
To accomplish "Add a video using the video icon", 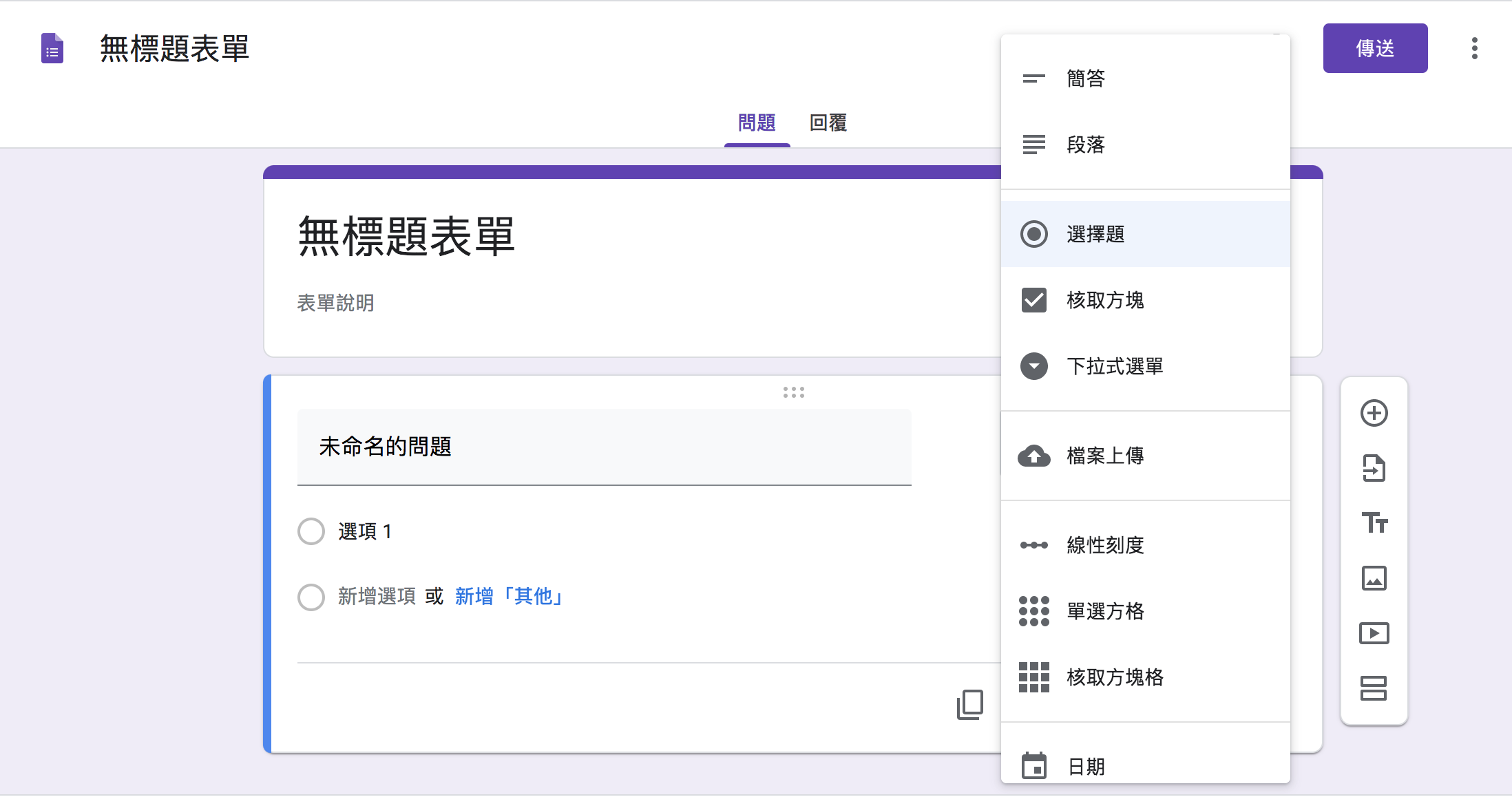I will point(1374,633).
